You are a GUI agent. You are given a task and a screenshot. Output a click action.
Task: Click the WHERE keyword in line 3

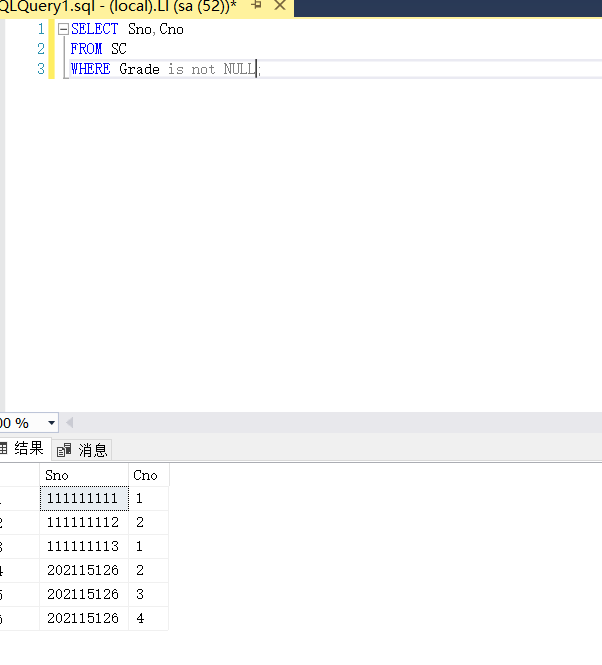[90, 69]
